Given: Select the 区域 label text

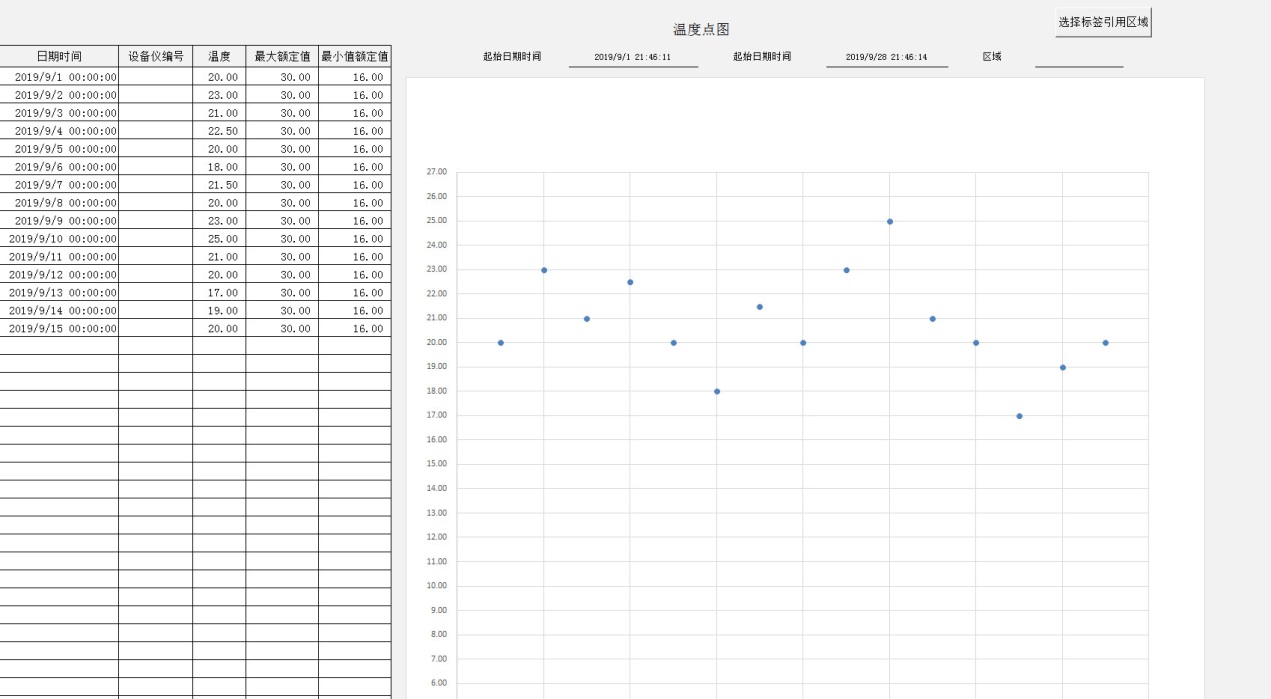Looking at the screenshot, I should [991, 57].
